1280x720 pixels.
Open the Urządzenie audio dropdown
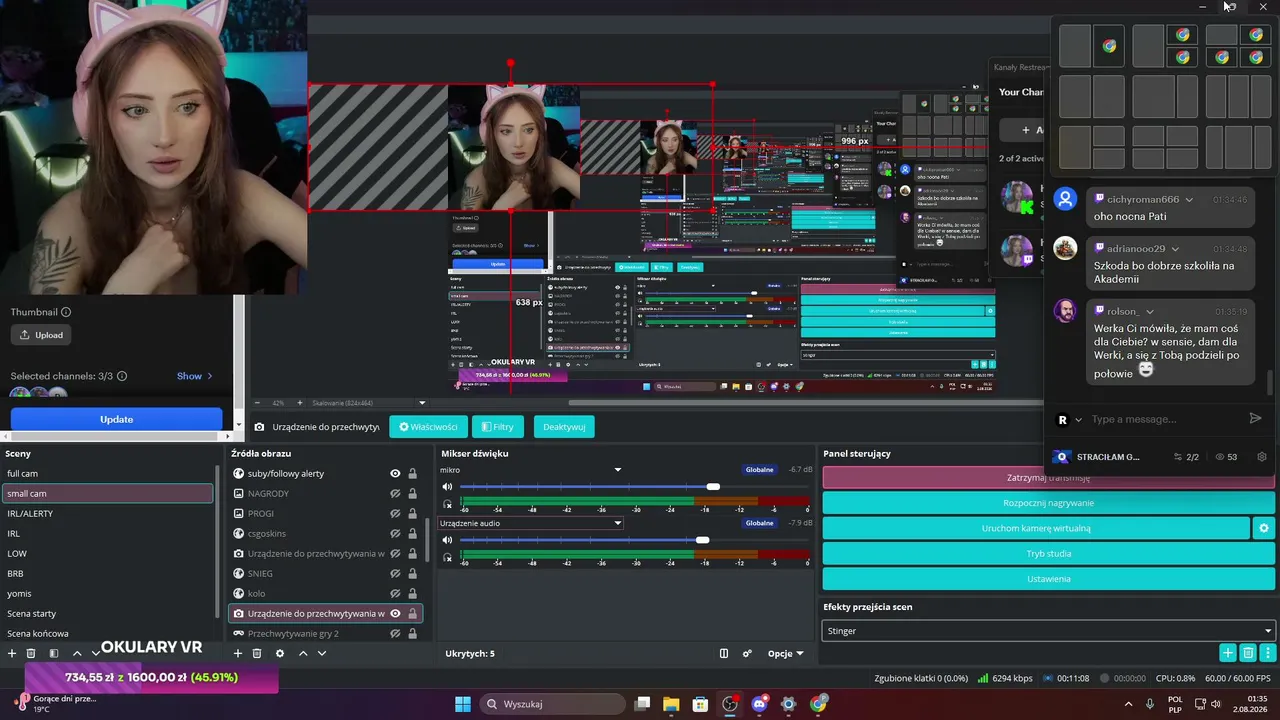point(530,523)
